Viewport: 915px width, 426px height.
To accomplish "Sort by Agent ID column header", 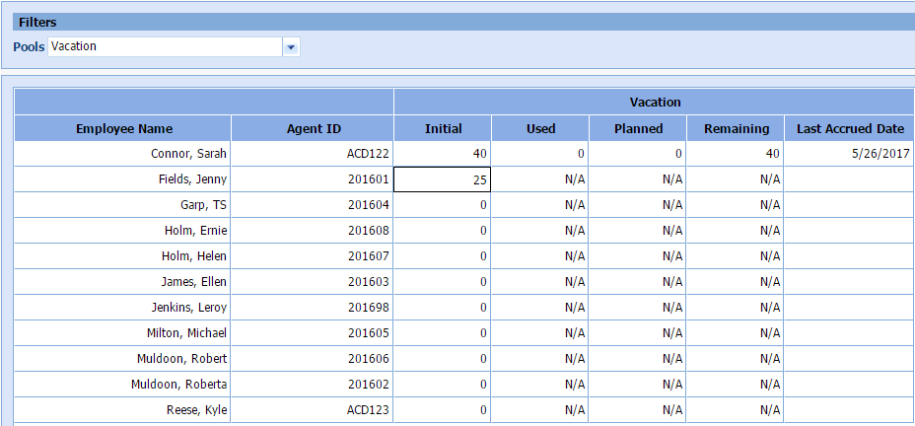I will (312, 129).
